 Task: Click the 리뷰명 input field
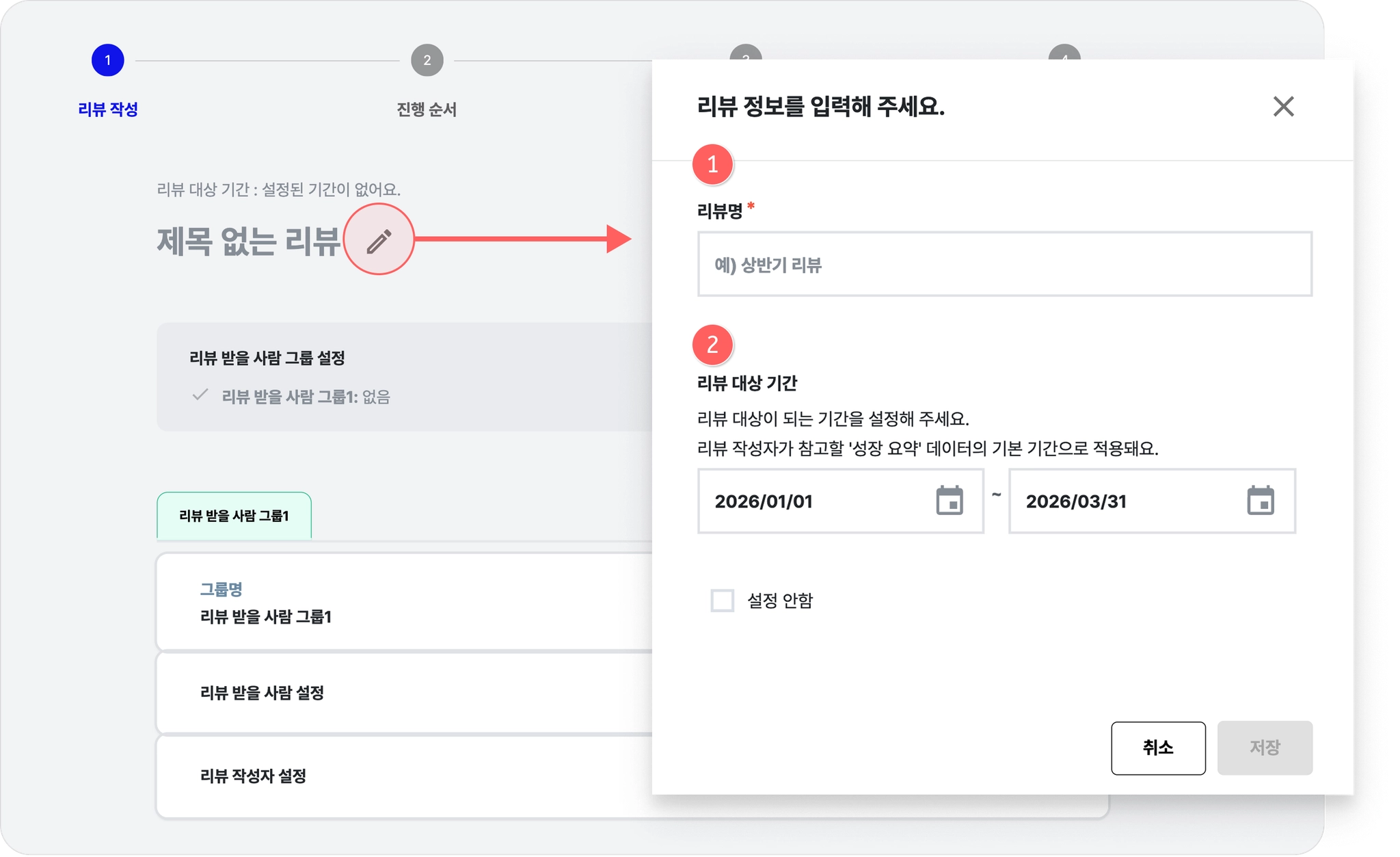point(1004,264)
